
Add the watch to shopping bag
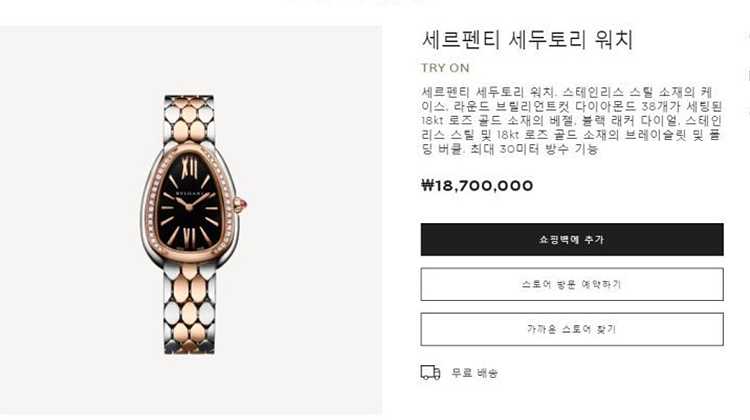click(572, 239)
